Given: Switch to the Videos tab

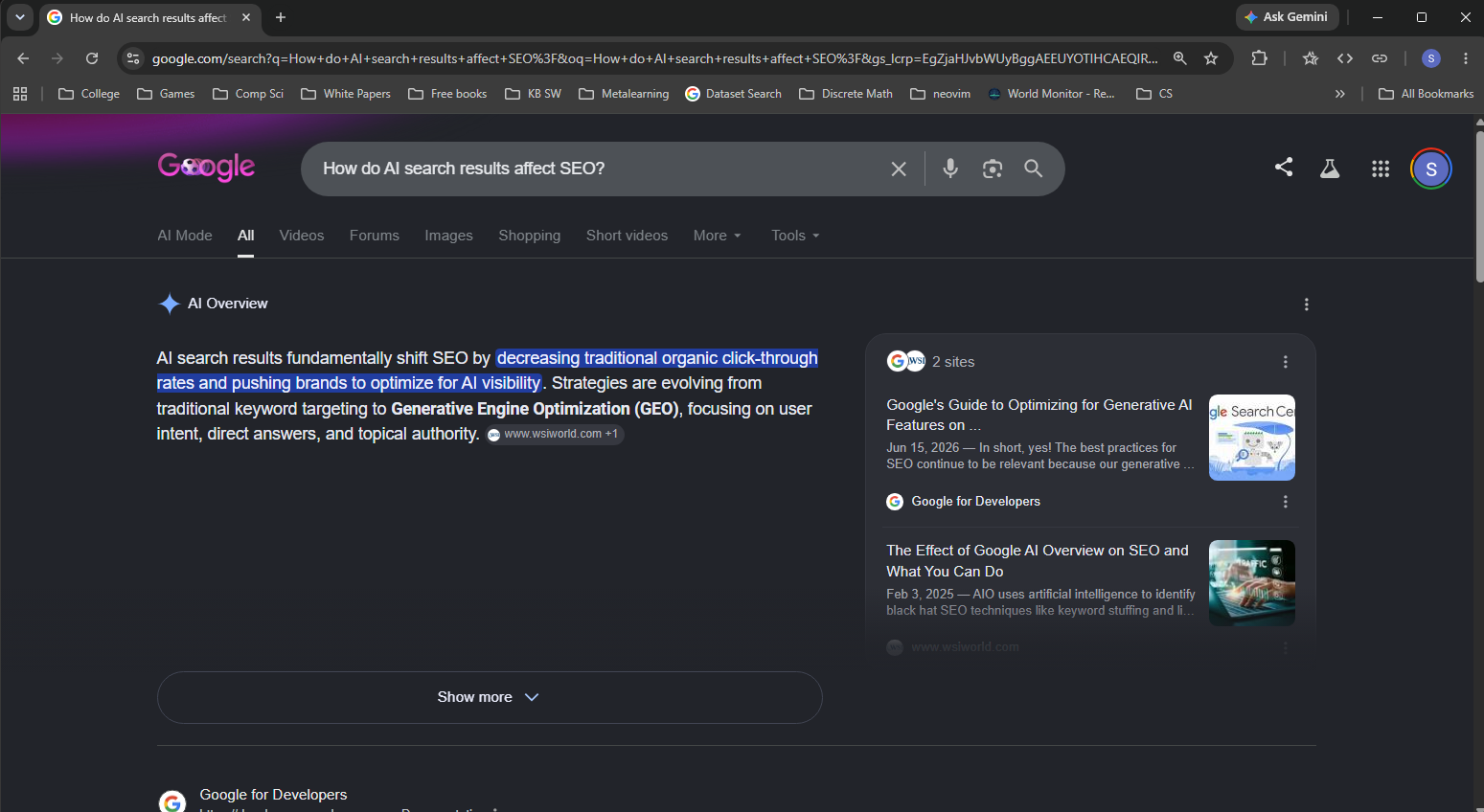Looking at the screenshot, I should (x=302, y=236).
